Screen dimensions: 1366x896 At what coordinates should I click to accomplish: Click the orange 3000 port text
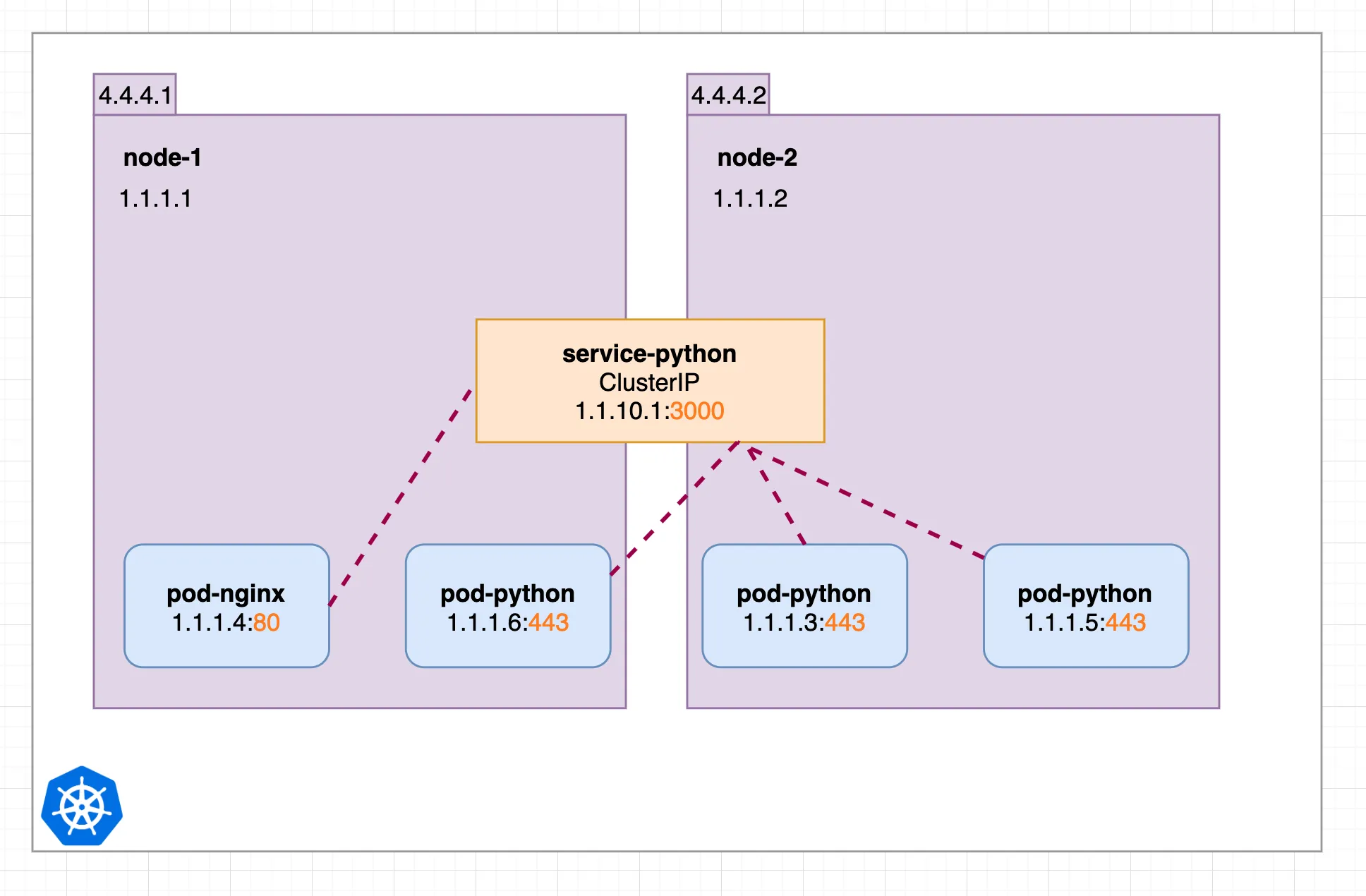coord(697,411)
